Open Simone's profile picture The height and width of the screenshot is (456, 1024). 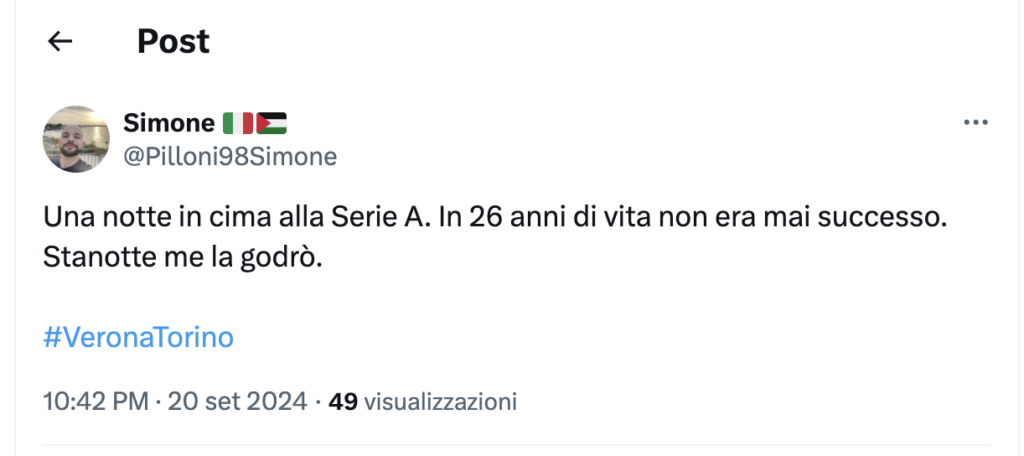[76, 139]
